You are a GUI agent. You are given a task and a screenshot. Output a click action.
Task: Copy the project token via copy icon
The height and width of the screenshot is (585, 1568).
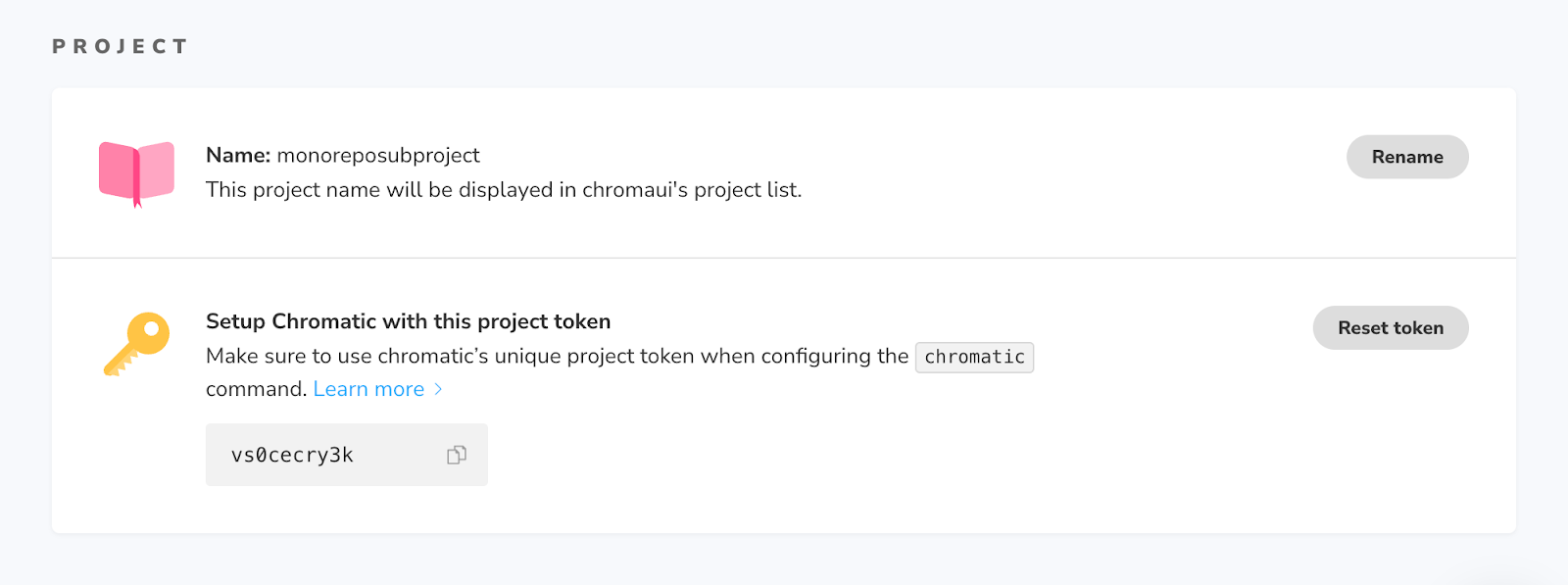[x=457, y=455]
